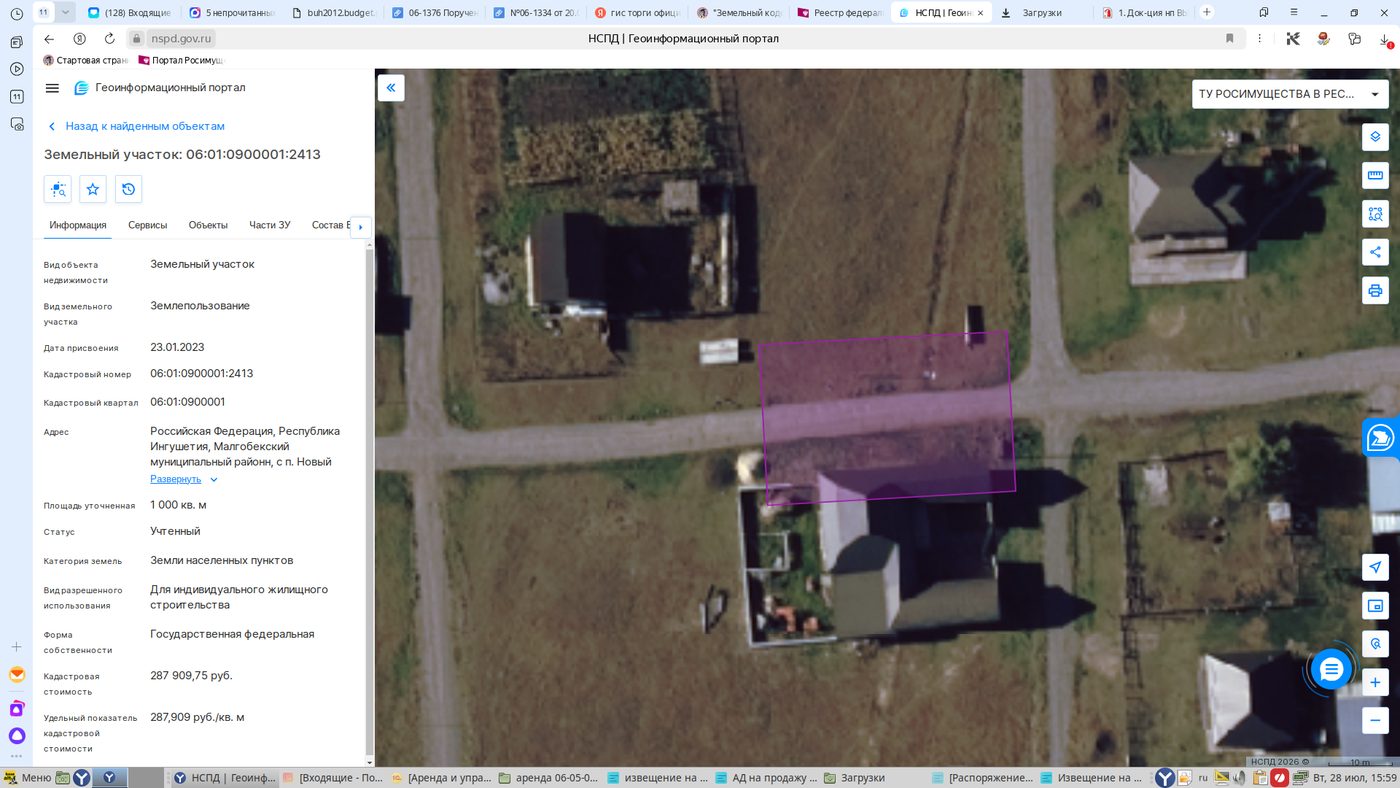Open ТУ Росимущества dropdown selector
Screen dimensions: 1400x788
point(1290,94)
